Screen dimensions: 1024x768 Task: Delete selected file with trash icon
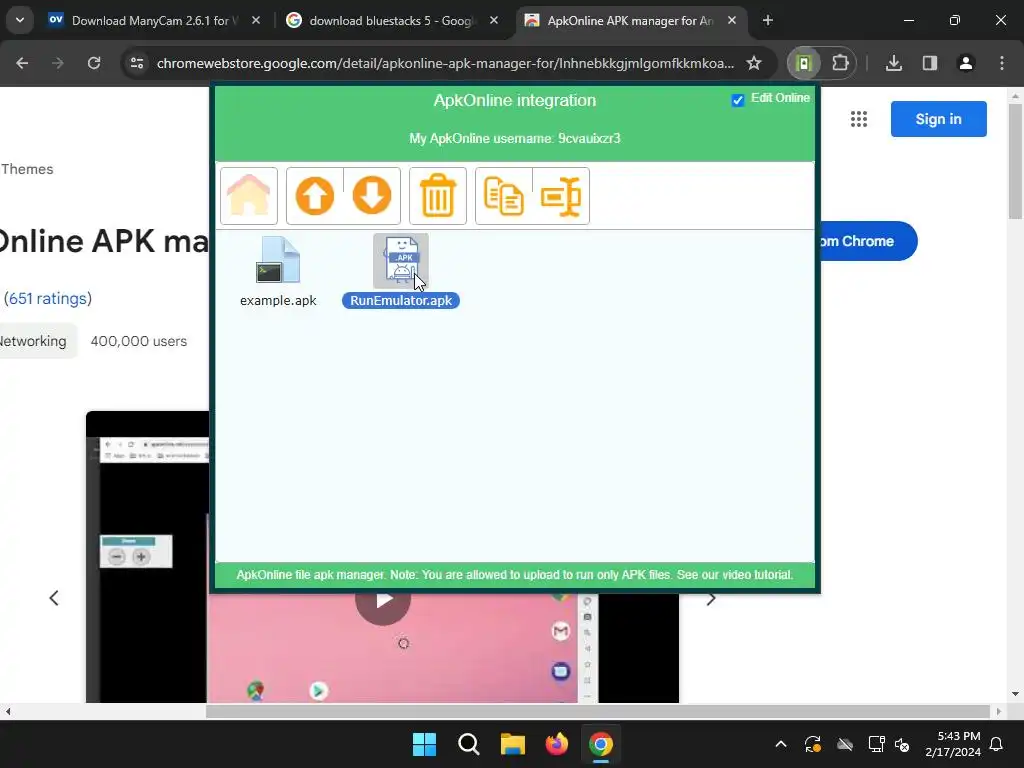coord(438,196)
